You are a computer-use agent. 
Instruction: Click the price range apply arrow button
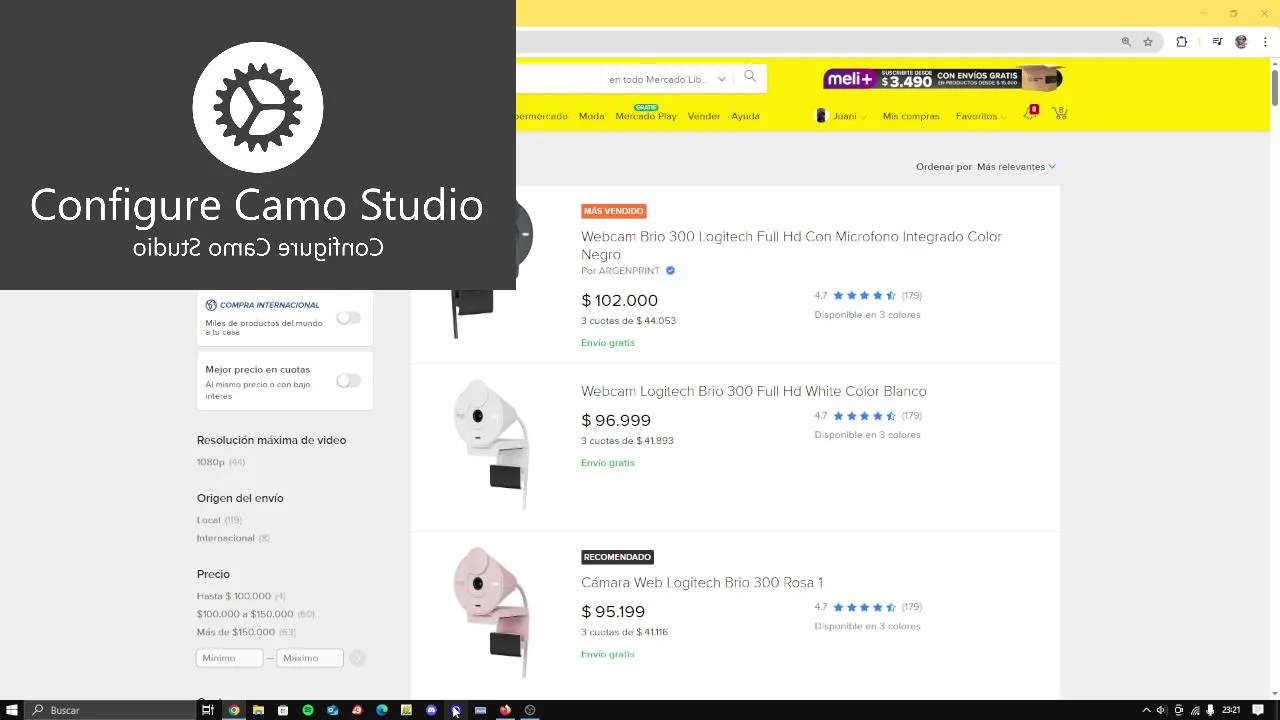(357, 658)
